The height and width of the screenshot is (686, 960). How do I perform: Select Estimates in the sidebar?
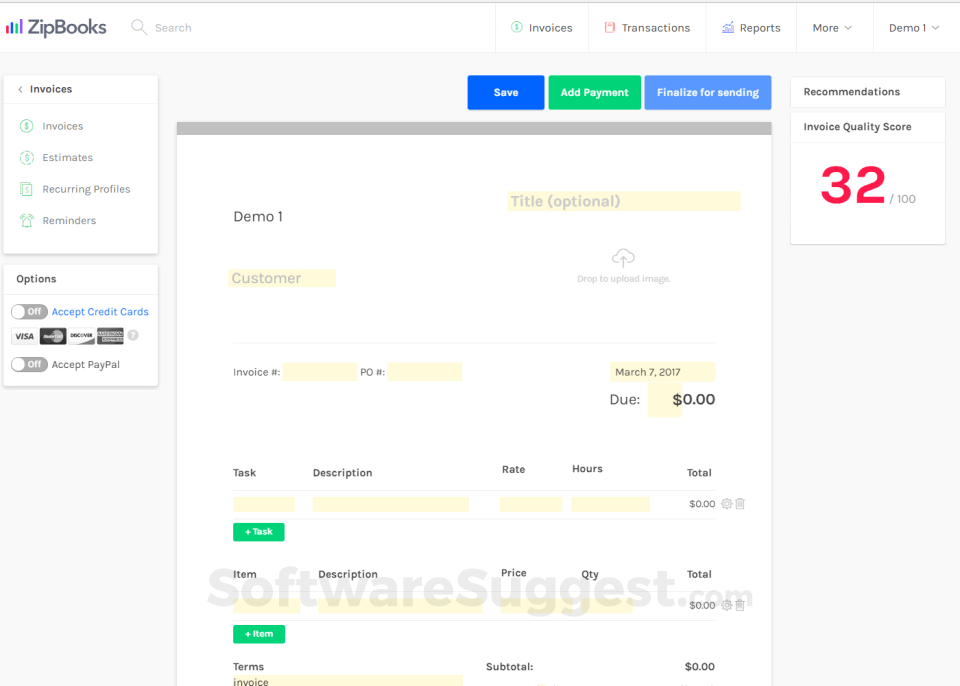(x=67, y=157)
